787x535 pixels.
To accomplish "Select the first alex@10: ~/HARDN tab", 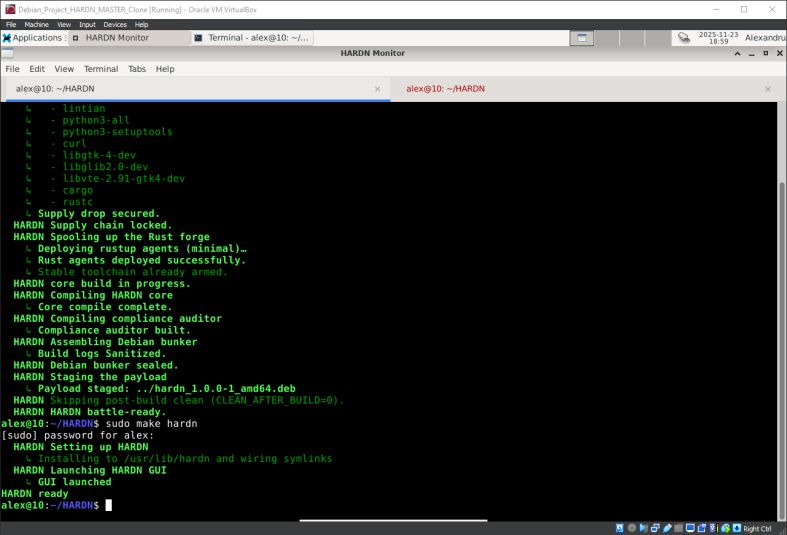I will 195,89.
